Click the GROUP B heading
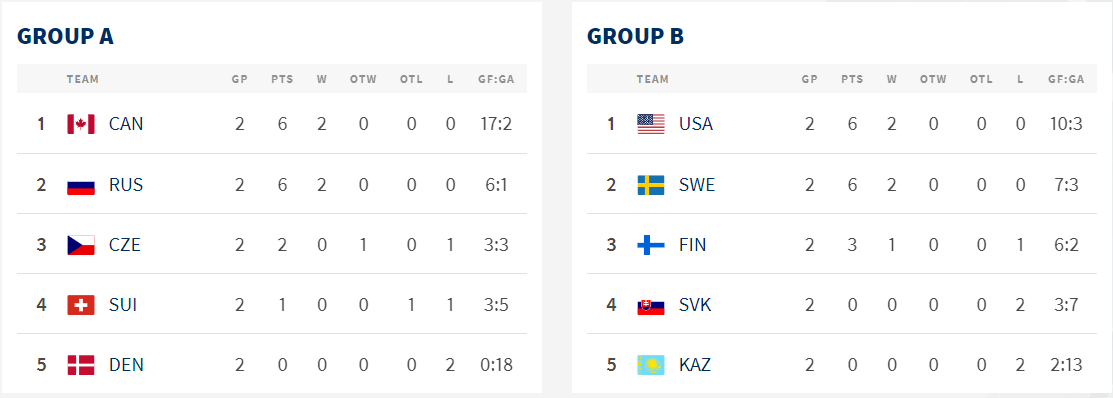1113x398 pixels. pos(635,36)
